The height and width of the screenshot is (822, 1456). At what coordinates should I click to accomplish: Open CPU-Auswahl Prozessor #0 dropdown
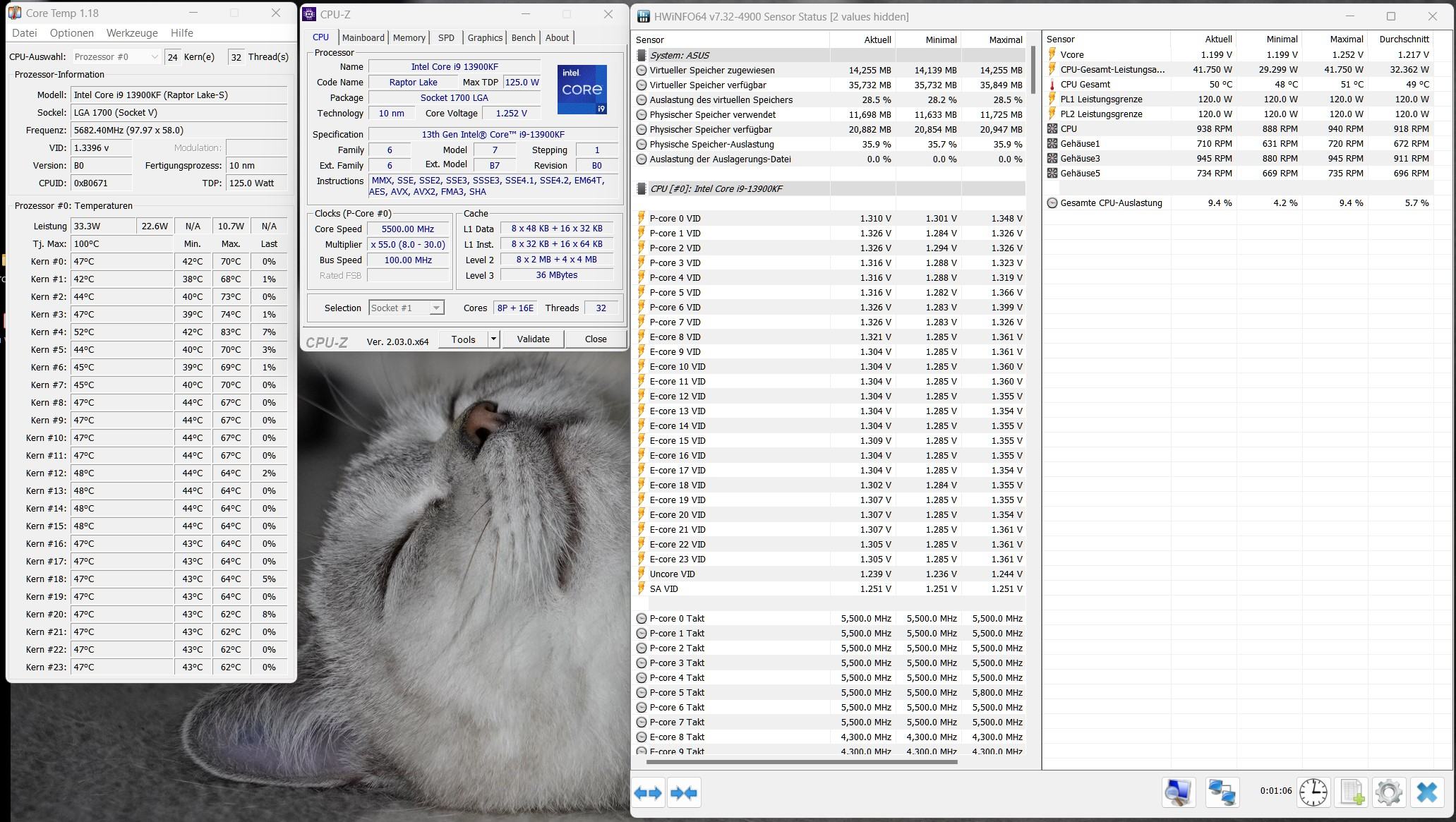116,57
